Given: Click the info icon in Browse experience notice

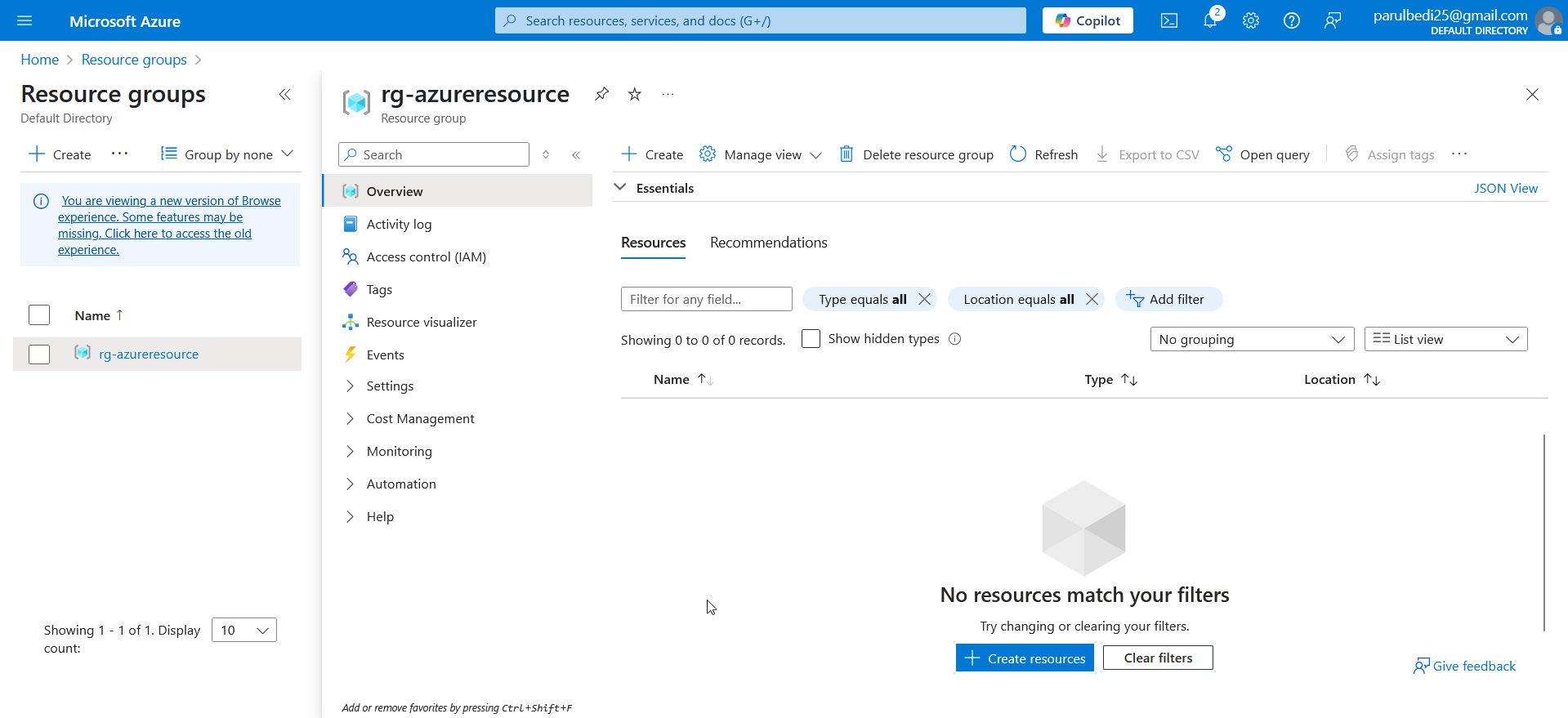Looking at the screenshot, I should (x=41, y=201).
